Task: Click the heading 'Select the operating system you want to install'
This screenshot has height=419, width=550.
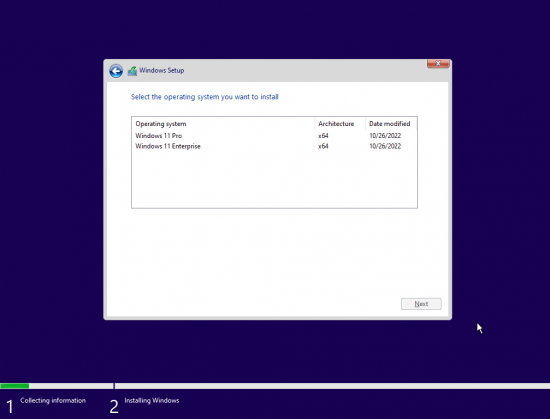Action: pyautogui.click(x=204, y=97)
